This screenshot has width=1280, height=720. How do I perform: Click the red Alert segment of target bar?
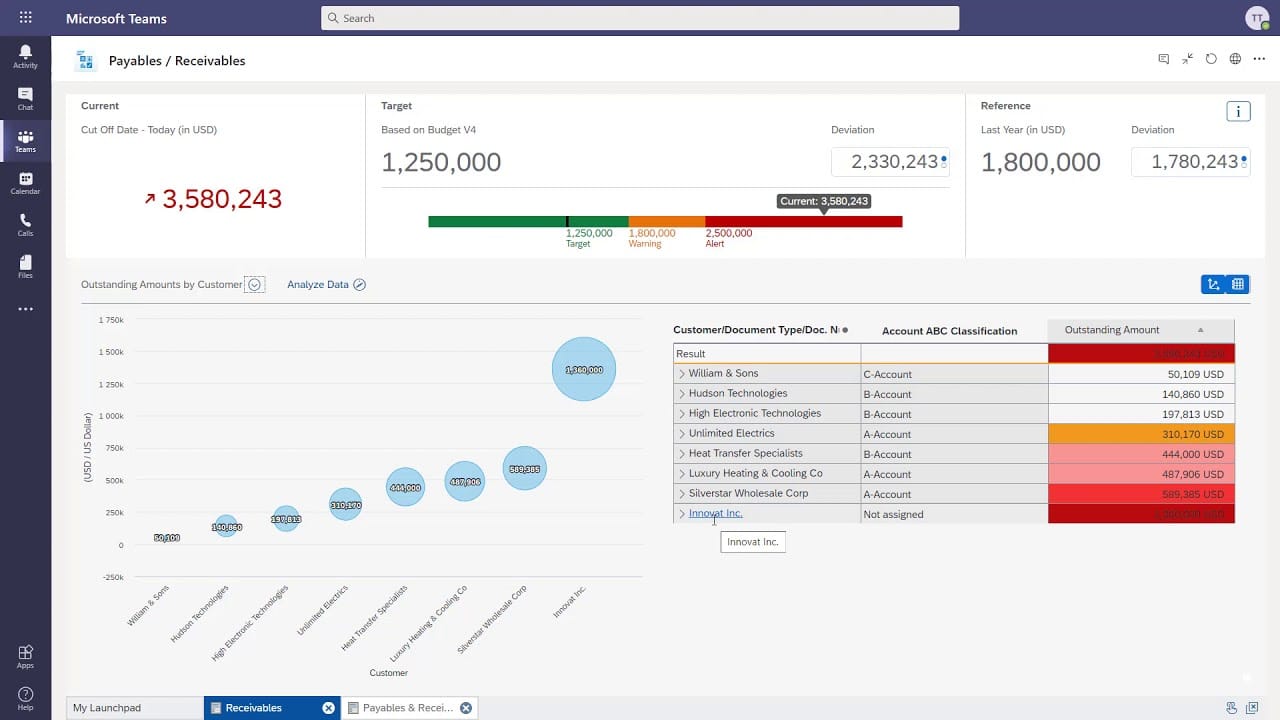(803, 222)
